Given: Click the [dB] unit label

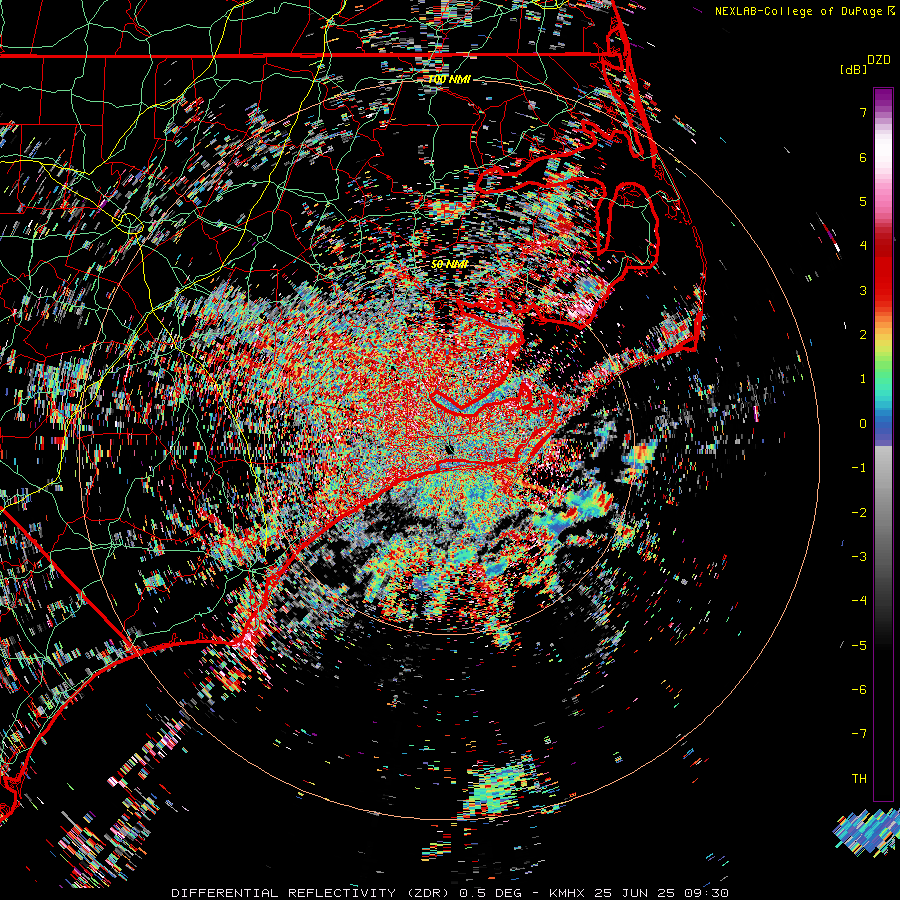Looking at the screenshot, I should pos(853,69).
